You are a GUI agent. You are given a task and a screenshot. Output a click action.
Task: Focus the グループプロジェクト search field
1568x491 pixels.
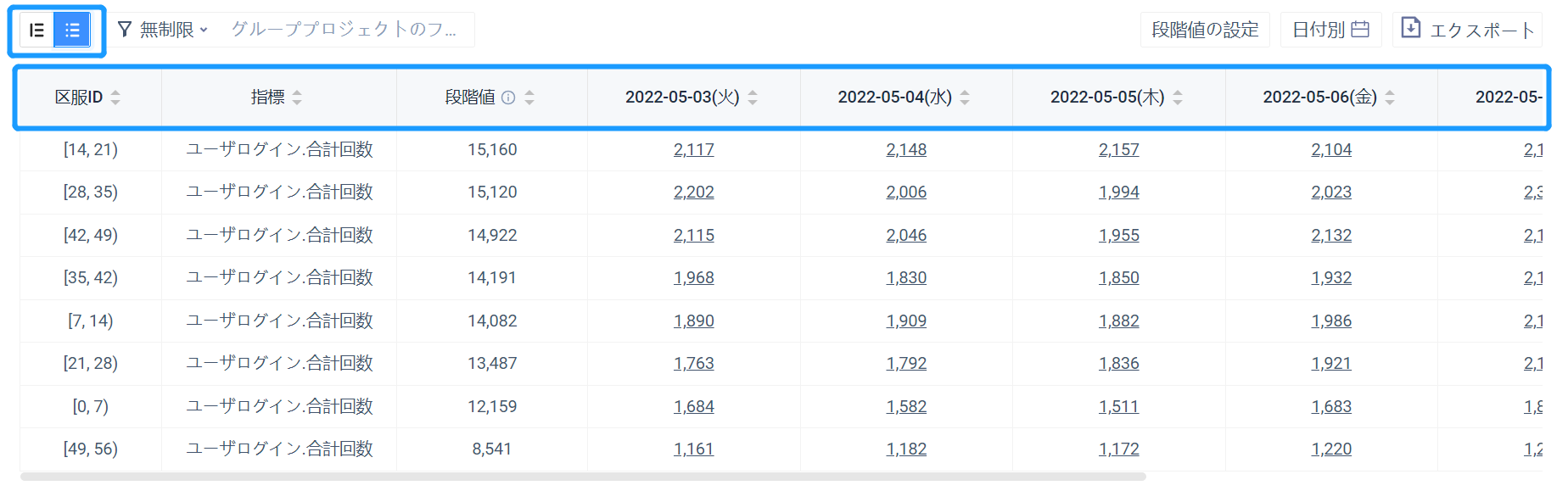tap(344, 30)
